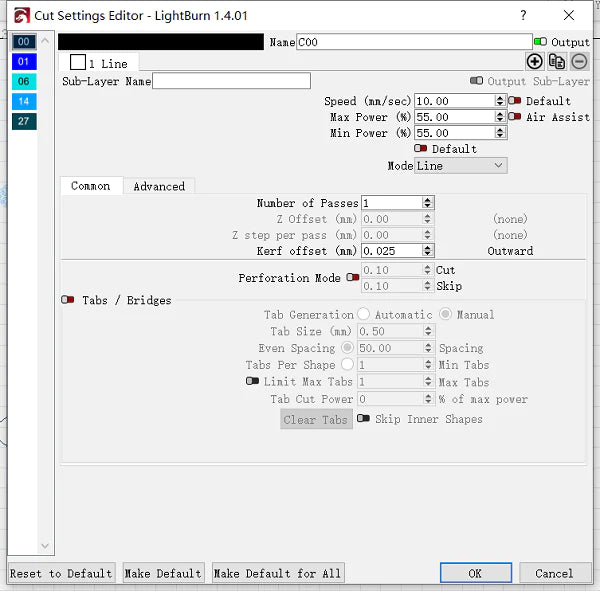The image size is (600, 591).
Task: Enable Perforation Mode switch
Action: (353, 277)
